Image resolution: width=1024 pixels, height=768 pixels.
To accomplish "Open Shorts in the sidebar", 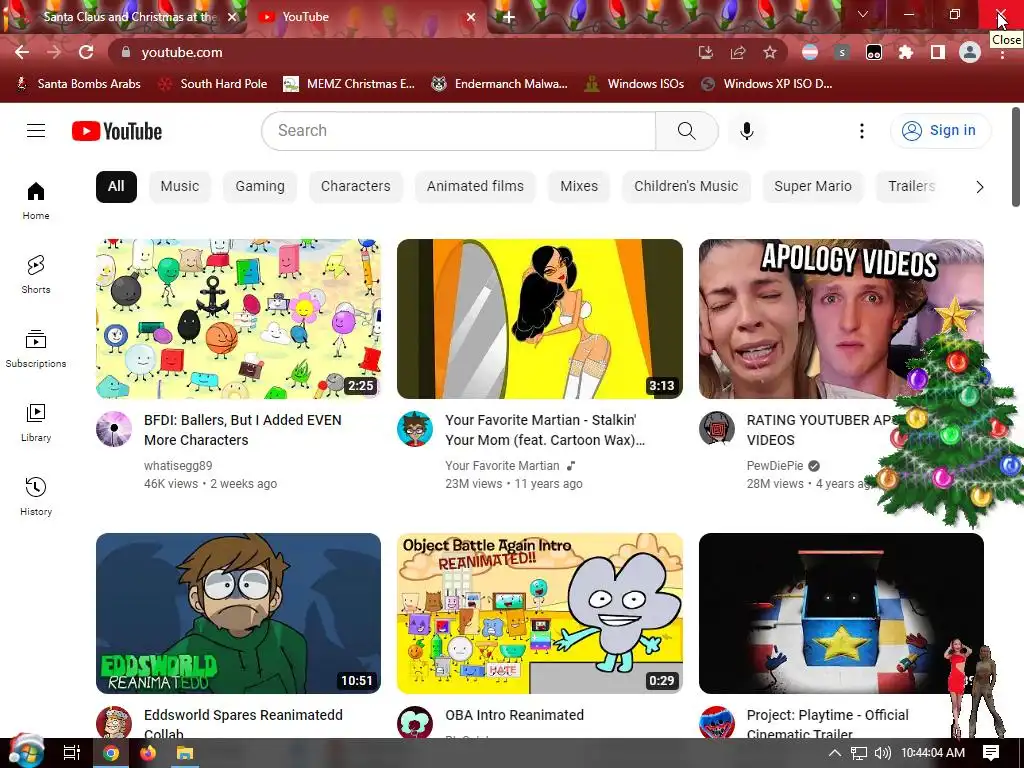I will (x=36, y=274).
